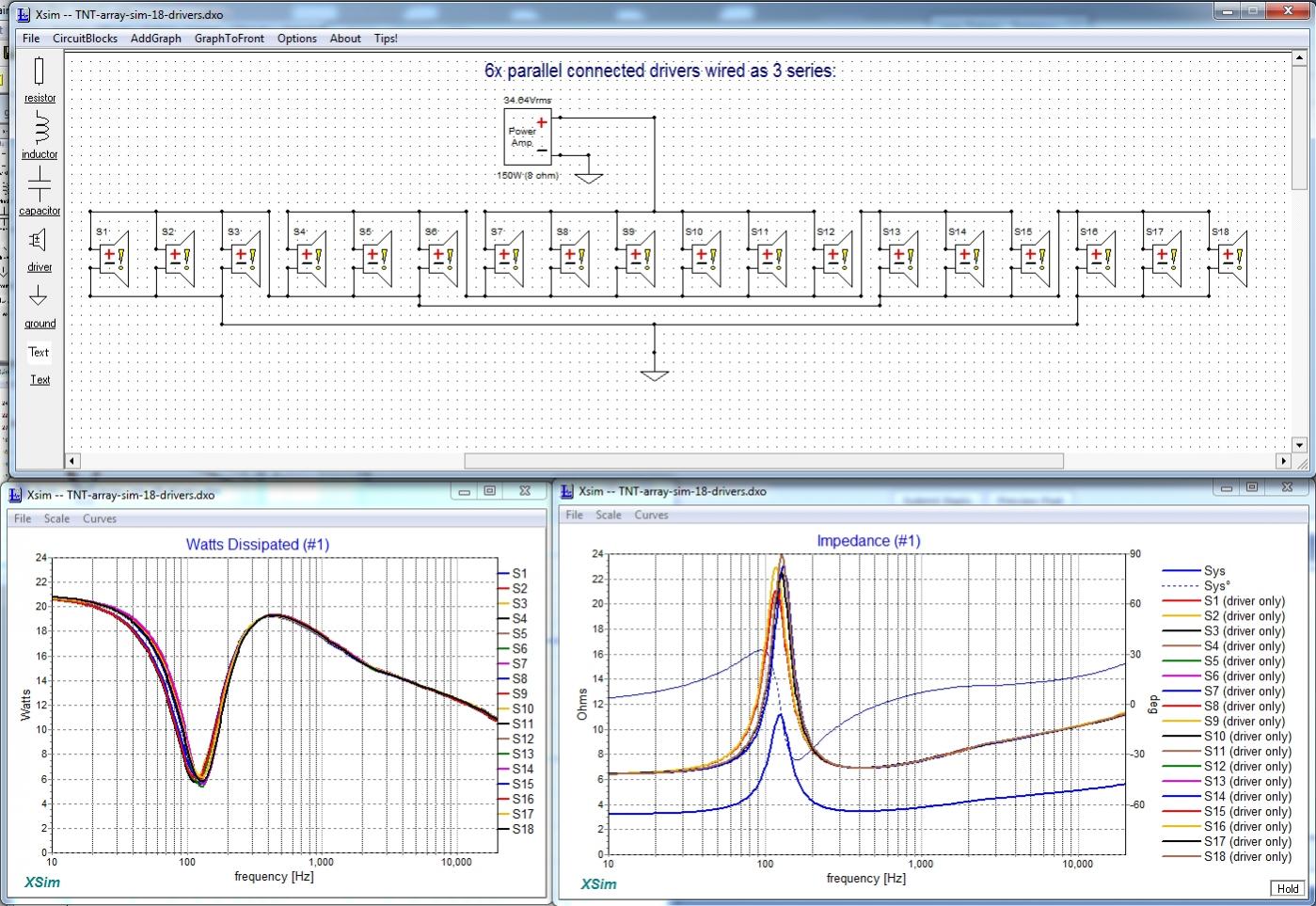The image size is (1316, 906).
Task: Choose the plain Text tool
Action: (39, 352)
